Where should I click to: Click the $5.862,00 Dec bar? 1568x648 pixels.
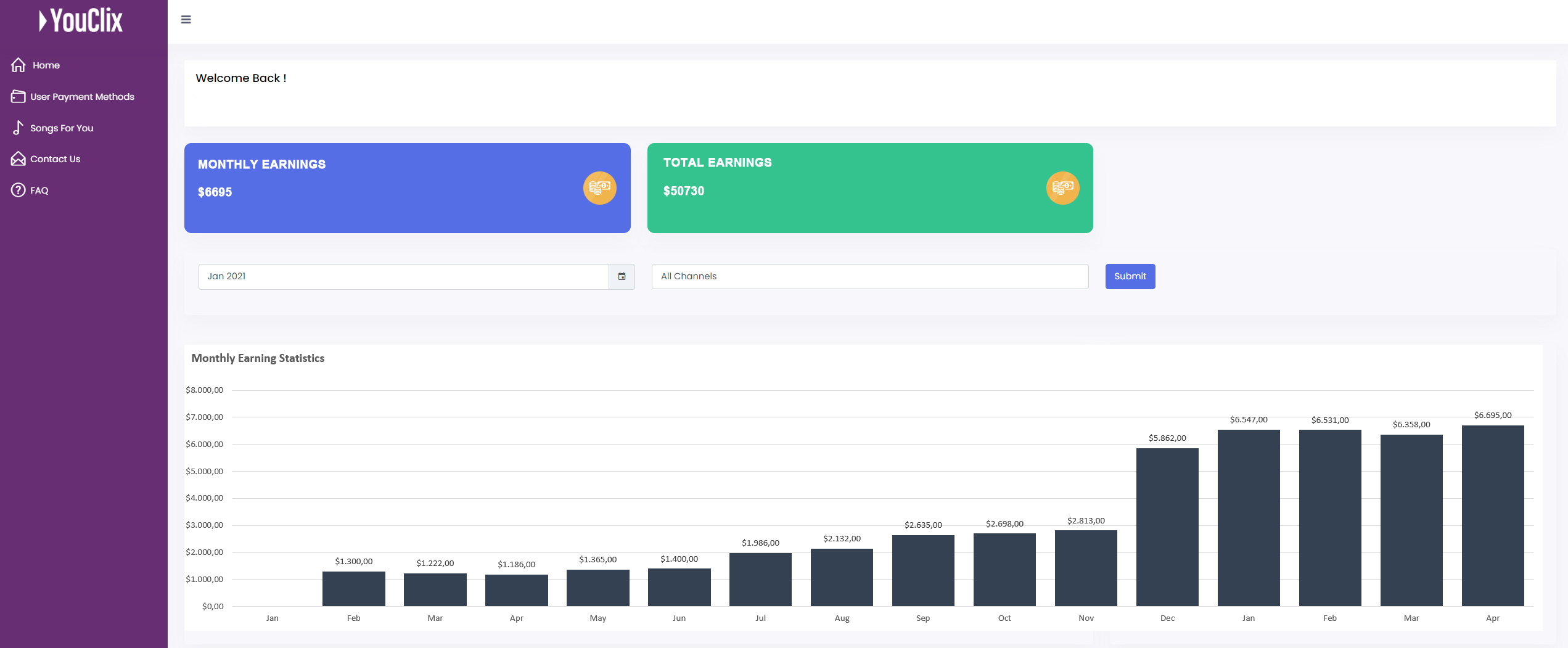coord(1167,527)
